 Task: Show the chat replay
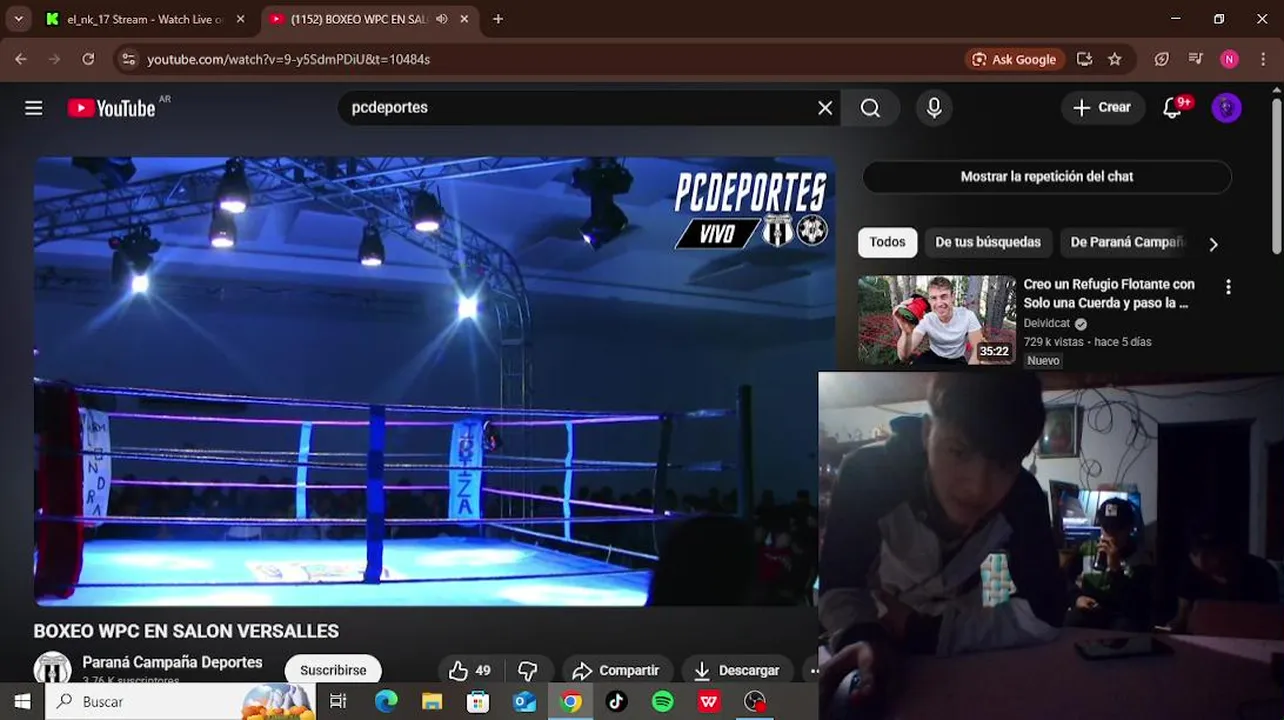click(1047, 177)
